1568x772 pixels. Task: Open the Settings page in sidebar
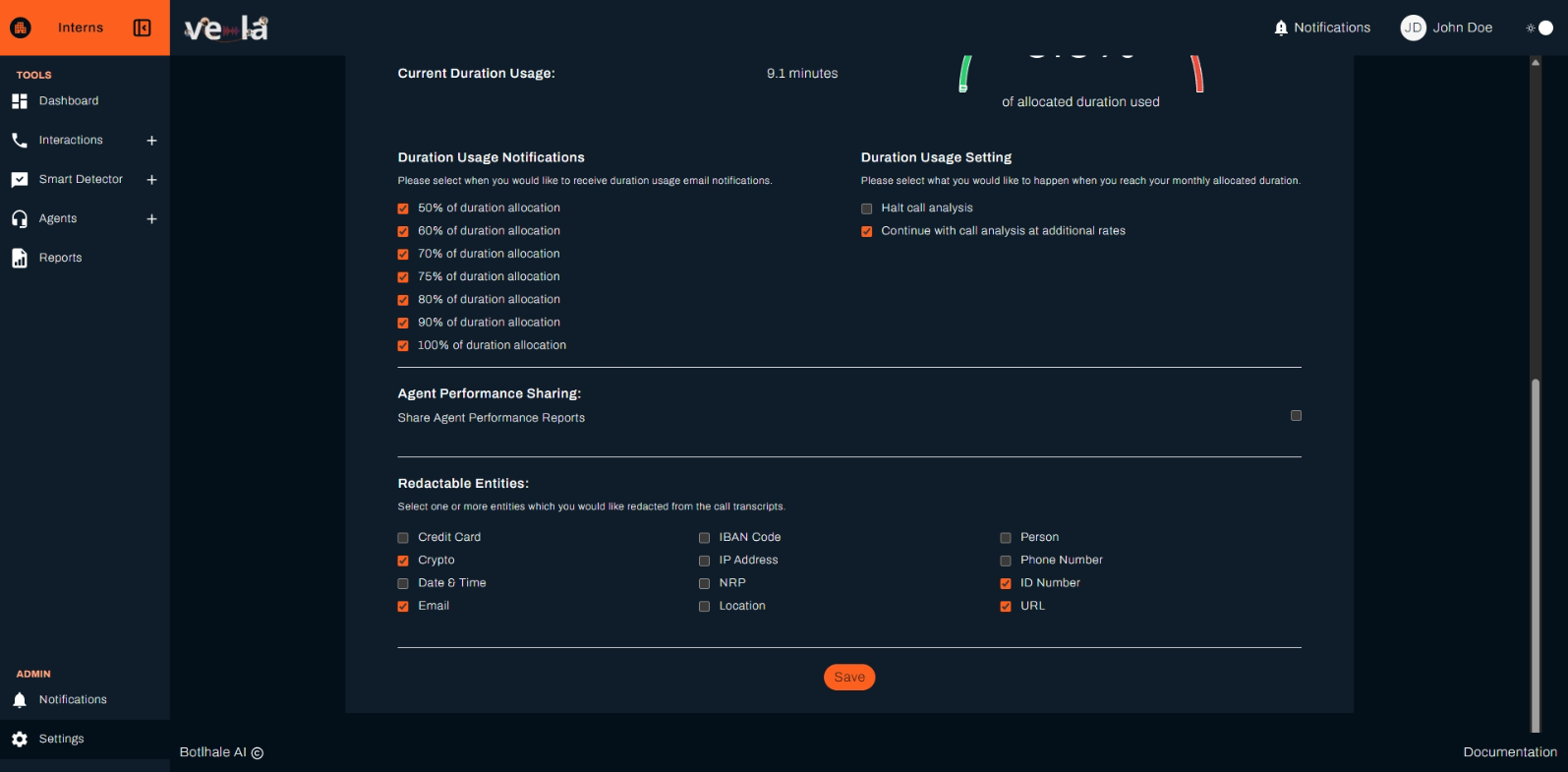pyautogui.click(x=85, y=740)
